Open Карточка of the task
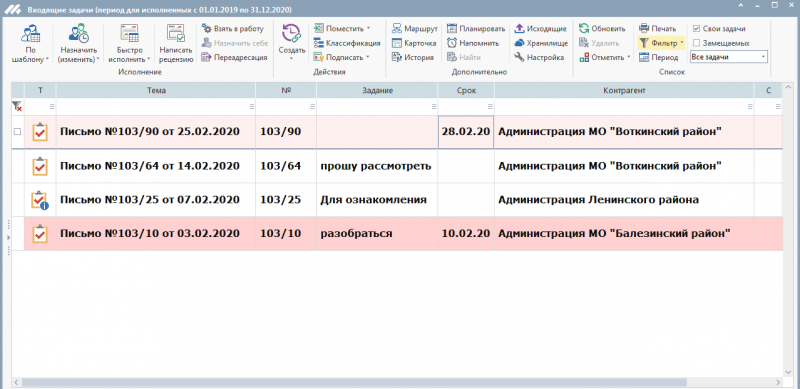Screen dimensions: 800x389 click(x=414, y=43)
